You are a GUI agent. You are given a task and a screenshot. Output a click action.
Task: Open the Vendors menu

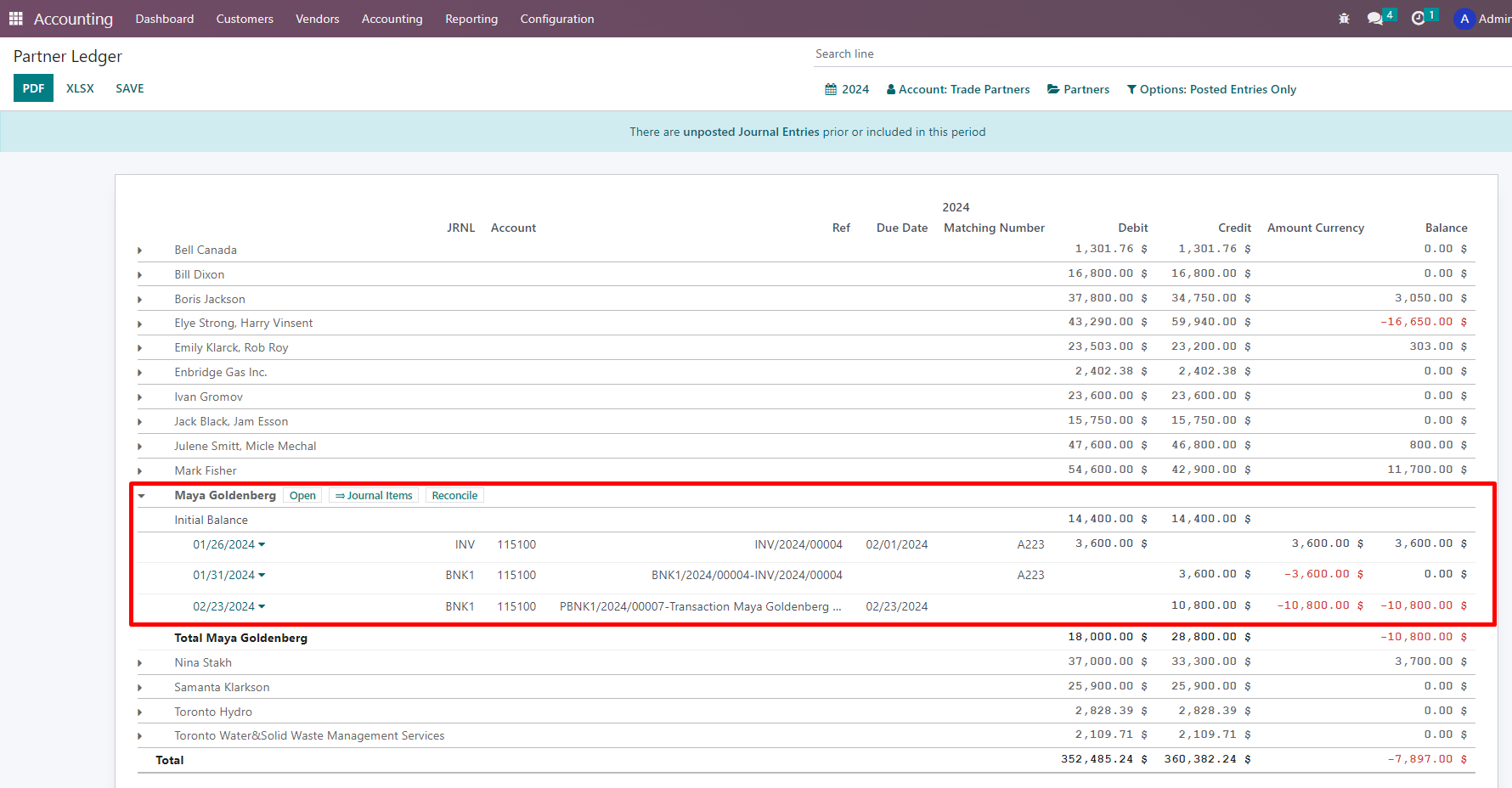point(318,19)
